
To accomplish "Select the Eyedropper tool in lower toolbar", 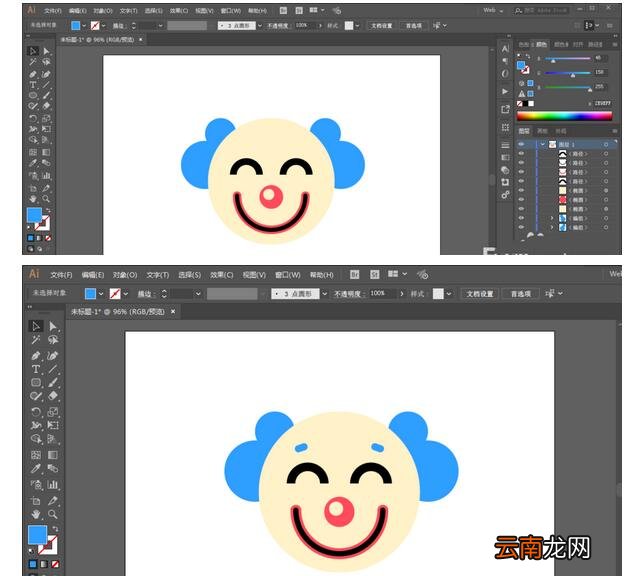I will [36, 468].
